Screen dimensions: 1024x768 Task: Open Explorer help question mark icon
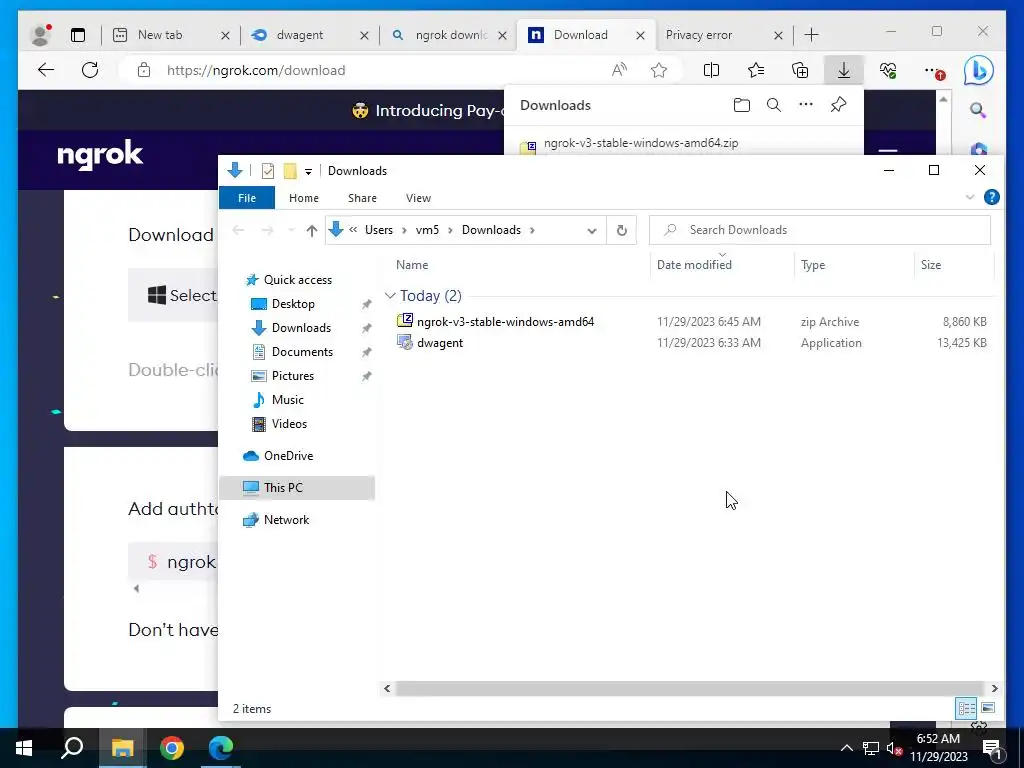[991, 197]
